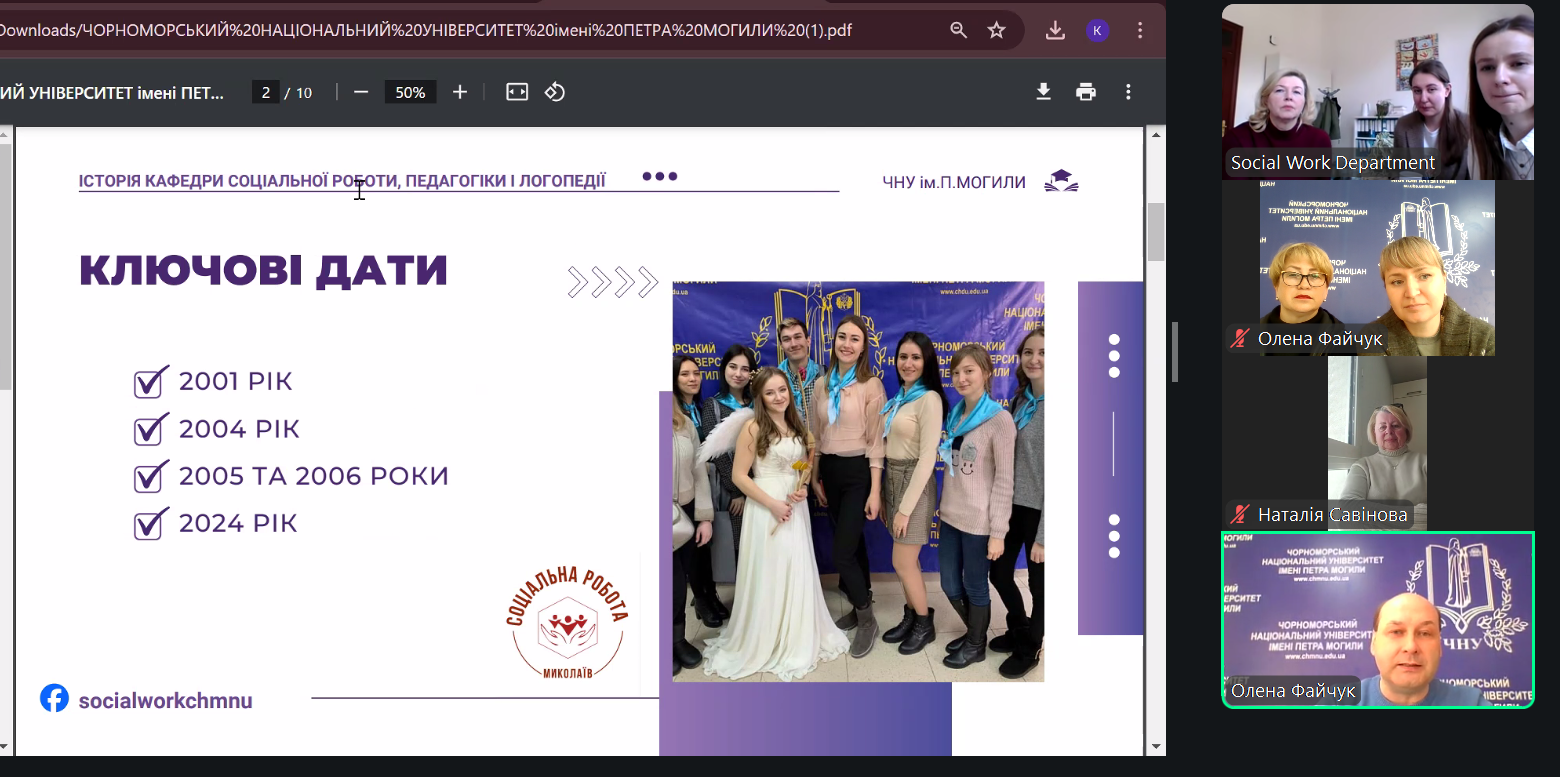Click the Fit to page icon

coord(516,92)
